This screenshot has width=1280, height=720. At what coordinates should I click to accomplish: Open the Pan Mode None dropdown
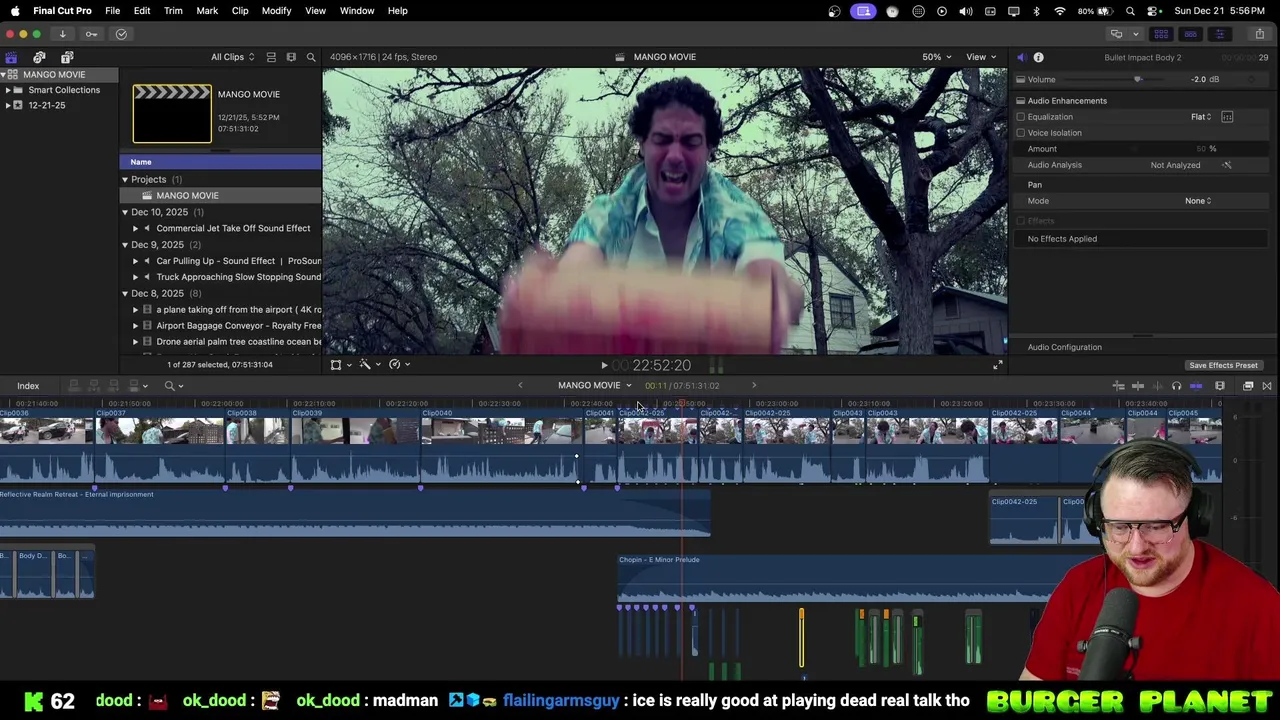tap(1198, 201)
